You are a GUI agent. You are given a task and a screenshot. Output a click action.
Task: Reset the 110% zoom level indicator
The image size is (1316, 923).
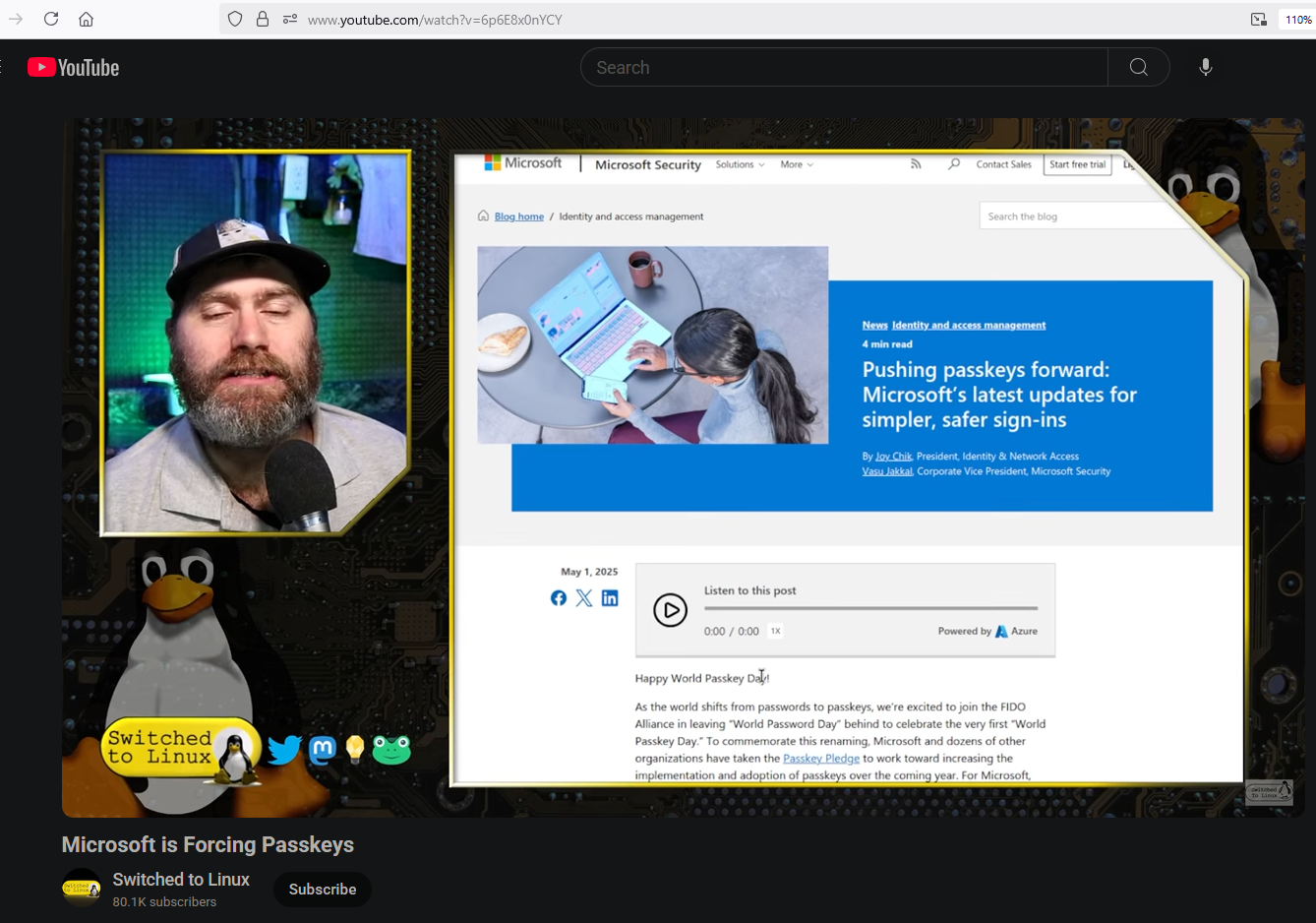point(1298,19)
